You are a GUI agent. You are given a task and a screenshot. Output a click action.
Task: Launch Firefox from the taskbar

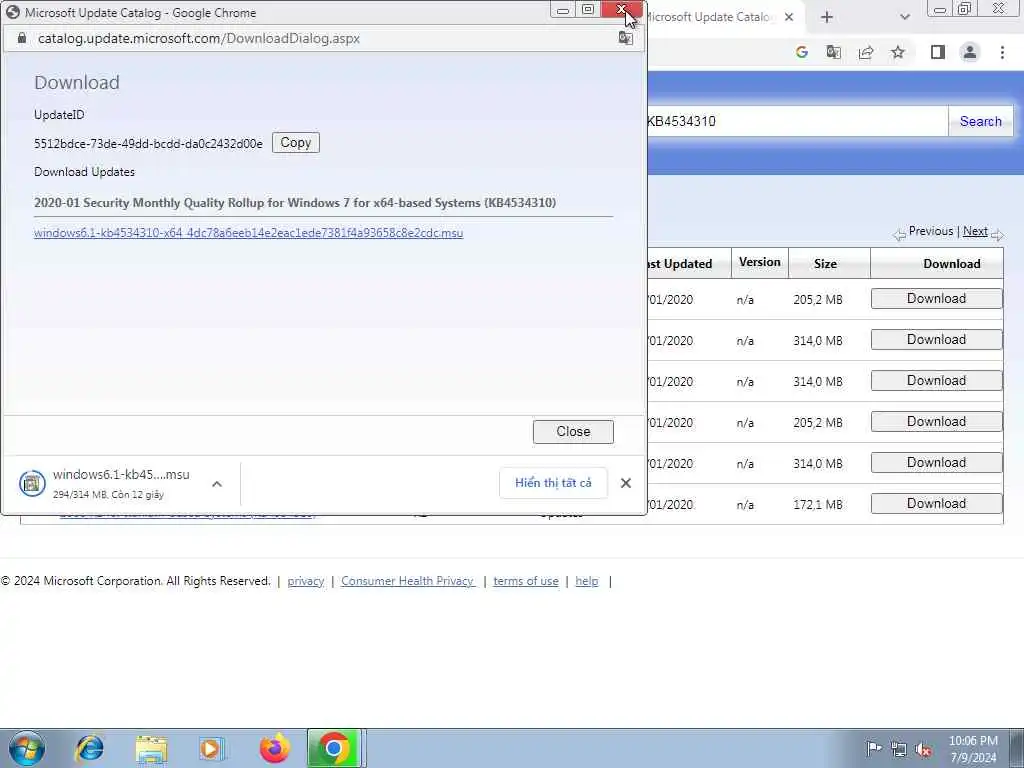click(274, 748)
